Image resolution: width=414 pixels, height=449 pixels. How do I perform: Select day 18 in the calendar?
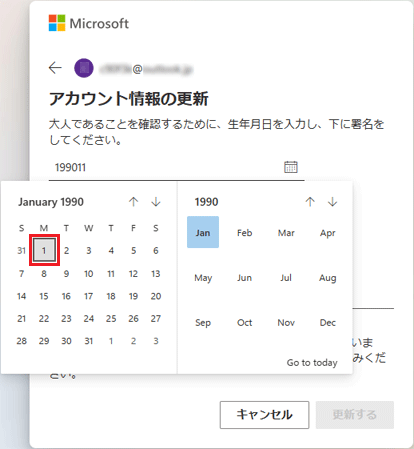[x=111, y=296]
